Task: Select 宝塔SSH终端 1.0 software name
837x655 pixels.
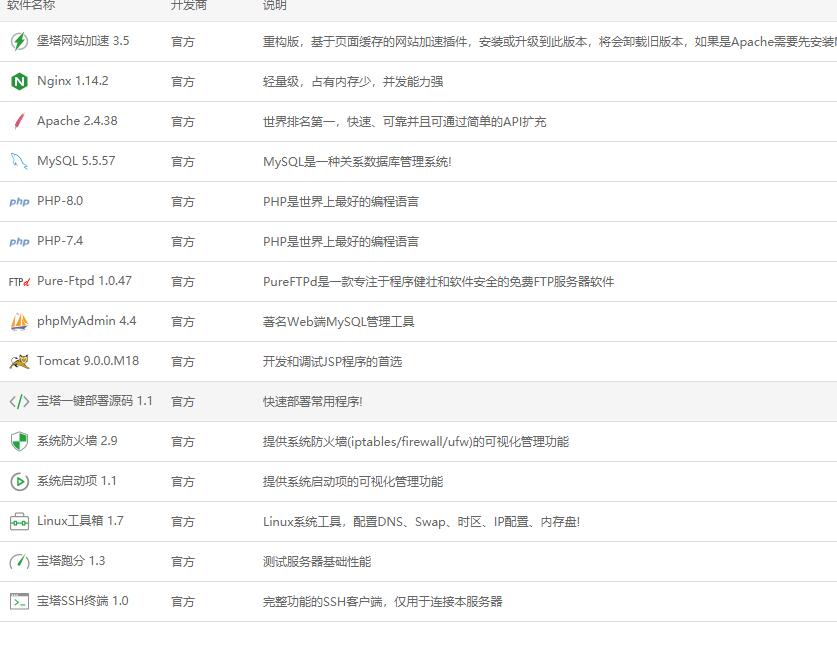Action: (82, 601)
